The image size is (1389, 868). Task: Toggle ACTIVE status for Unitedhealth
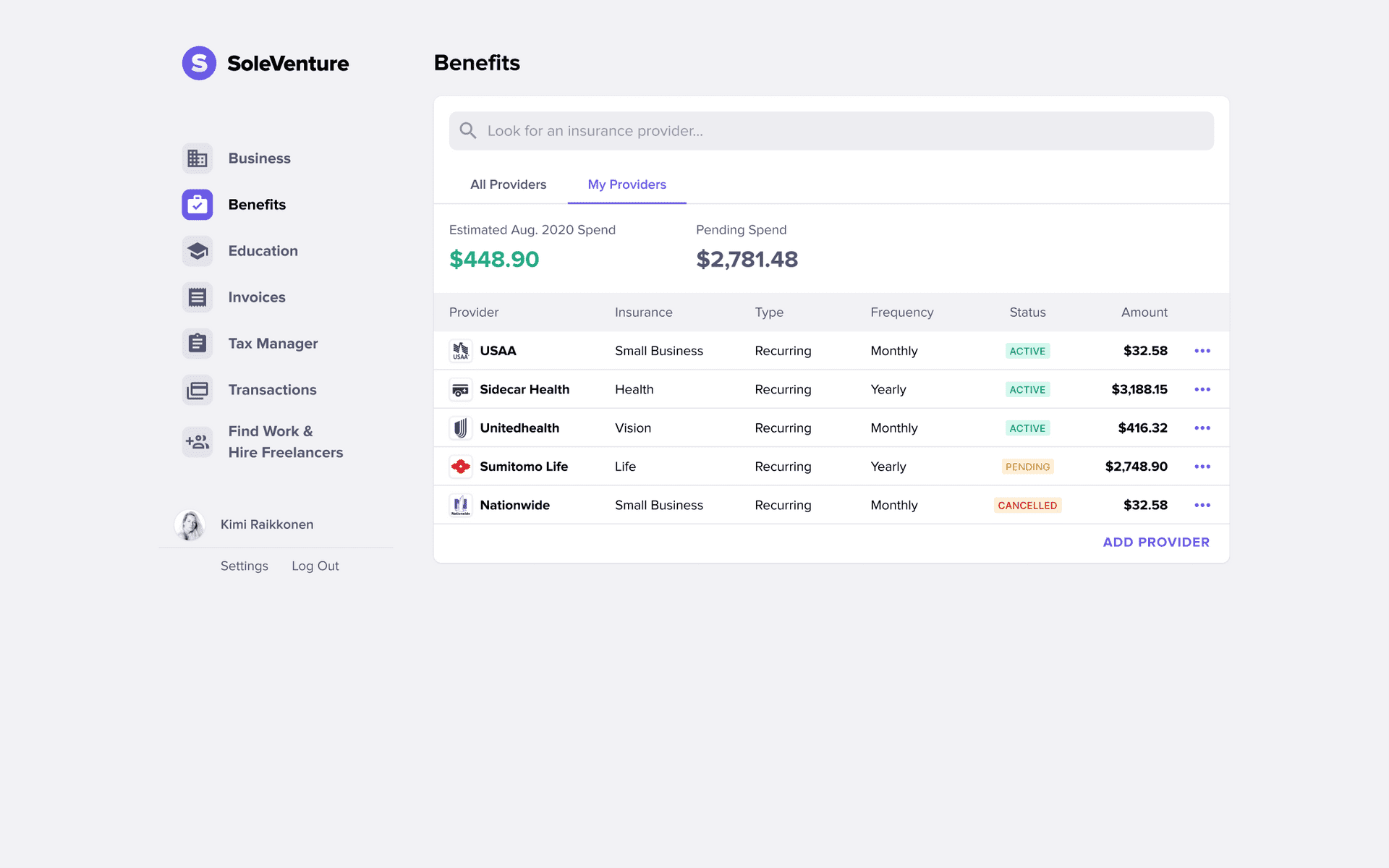1027,427
